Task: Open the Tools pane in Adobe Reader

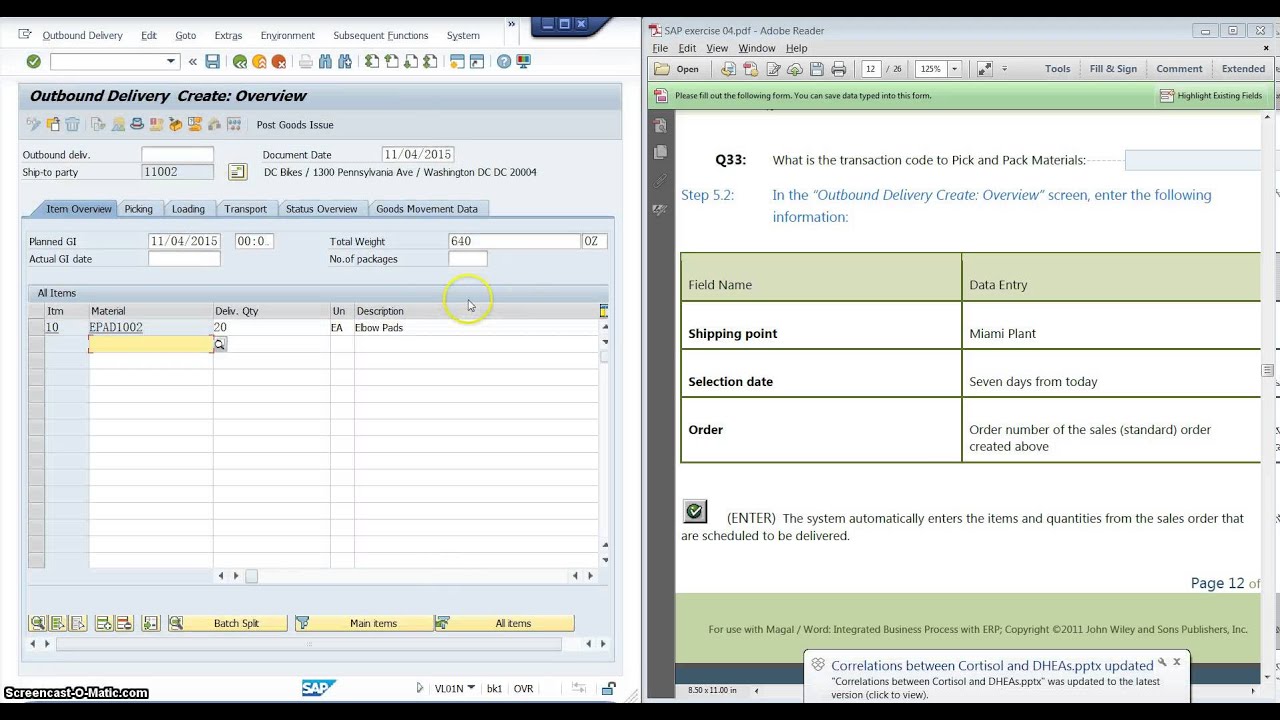Action: click(1057, 69)
